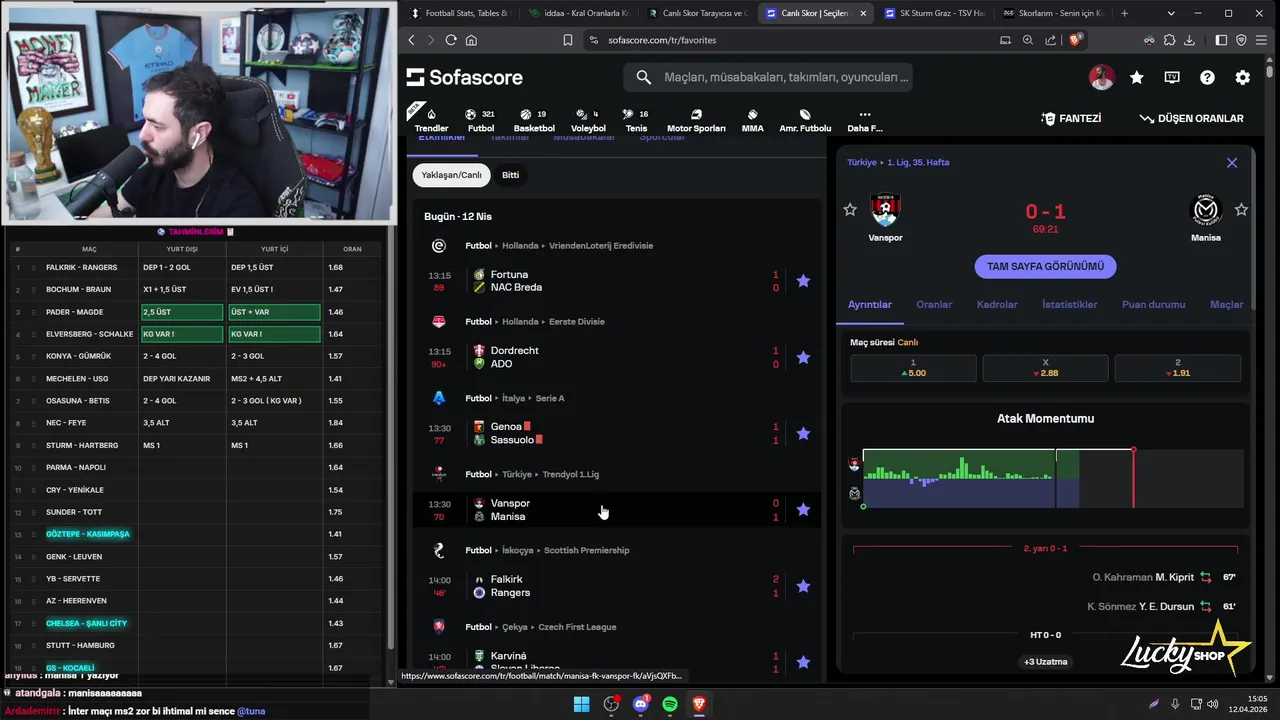Viewport: 1280px width, 720px height.
Task: Open Fantezi link
Action: tap(1071, 118)
